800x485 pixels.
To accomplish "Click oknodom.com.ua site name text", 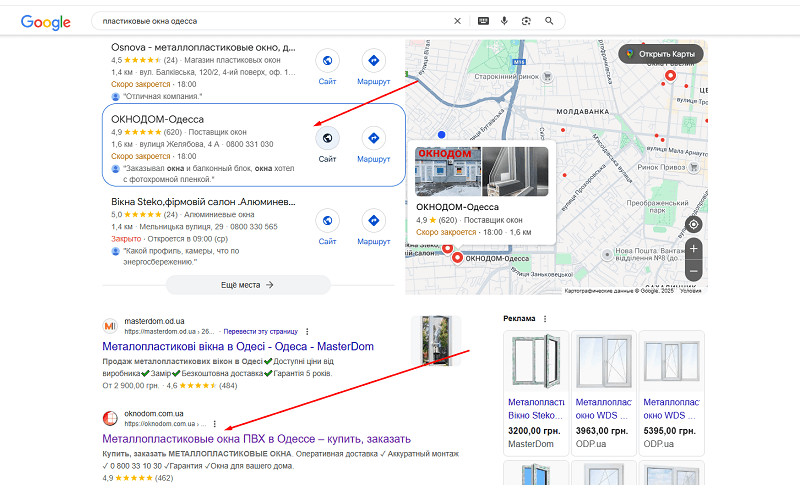I will point(154,414).
